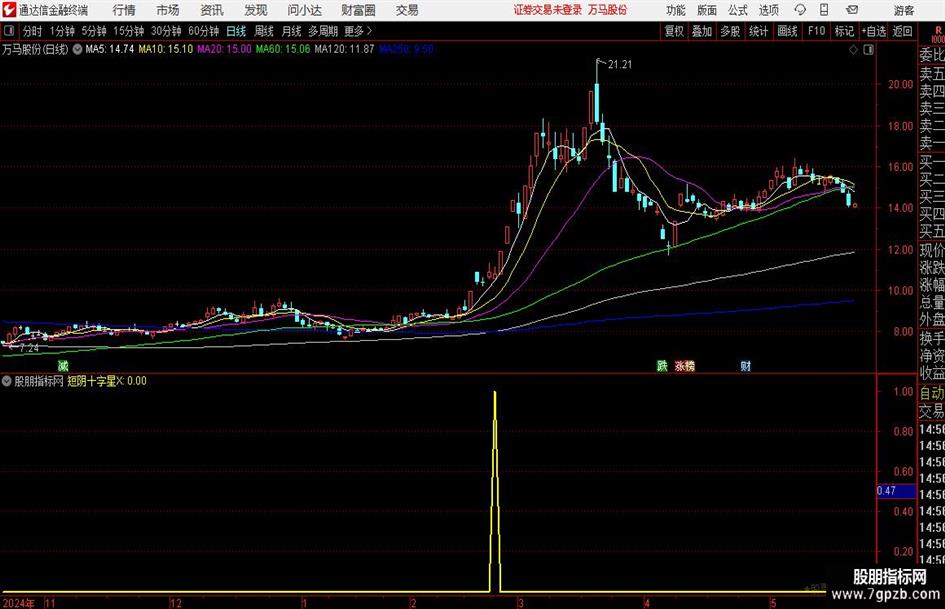The width and height of the screenshot is (945, 609).
Task: Click the 叠加 overlay button
Action: point(702,31)
